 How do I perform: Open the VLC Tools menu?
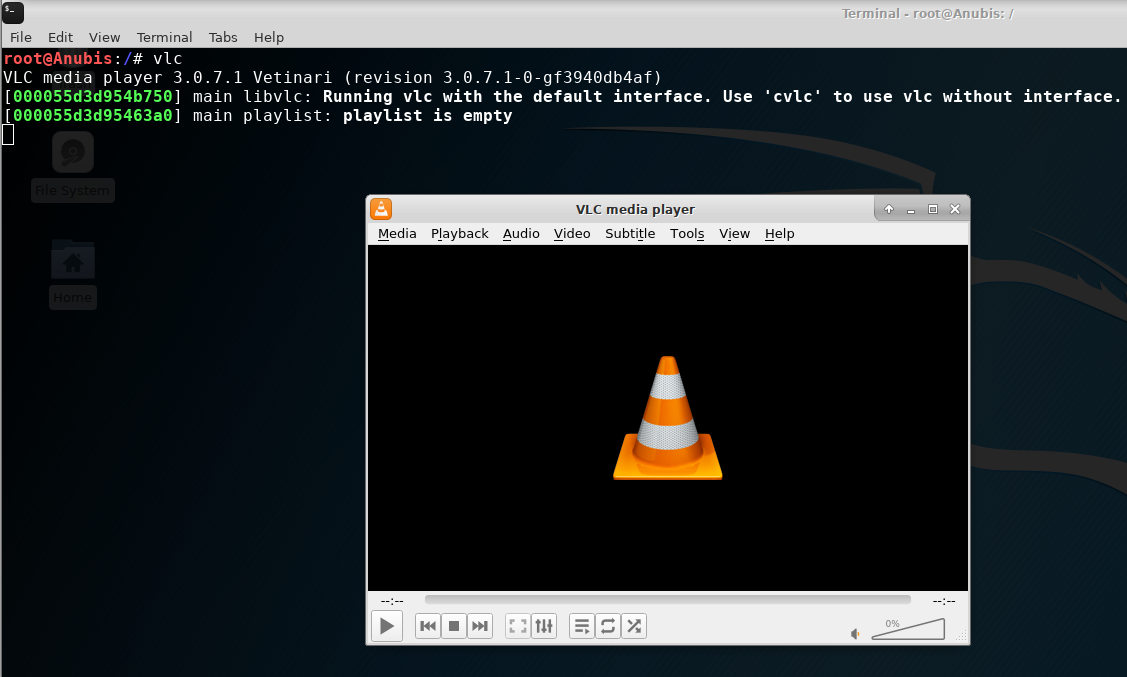(687, 234)
